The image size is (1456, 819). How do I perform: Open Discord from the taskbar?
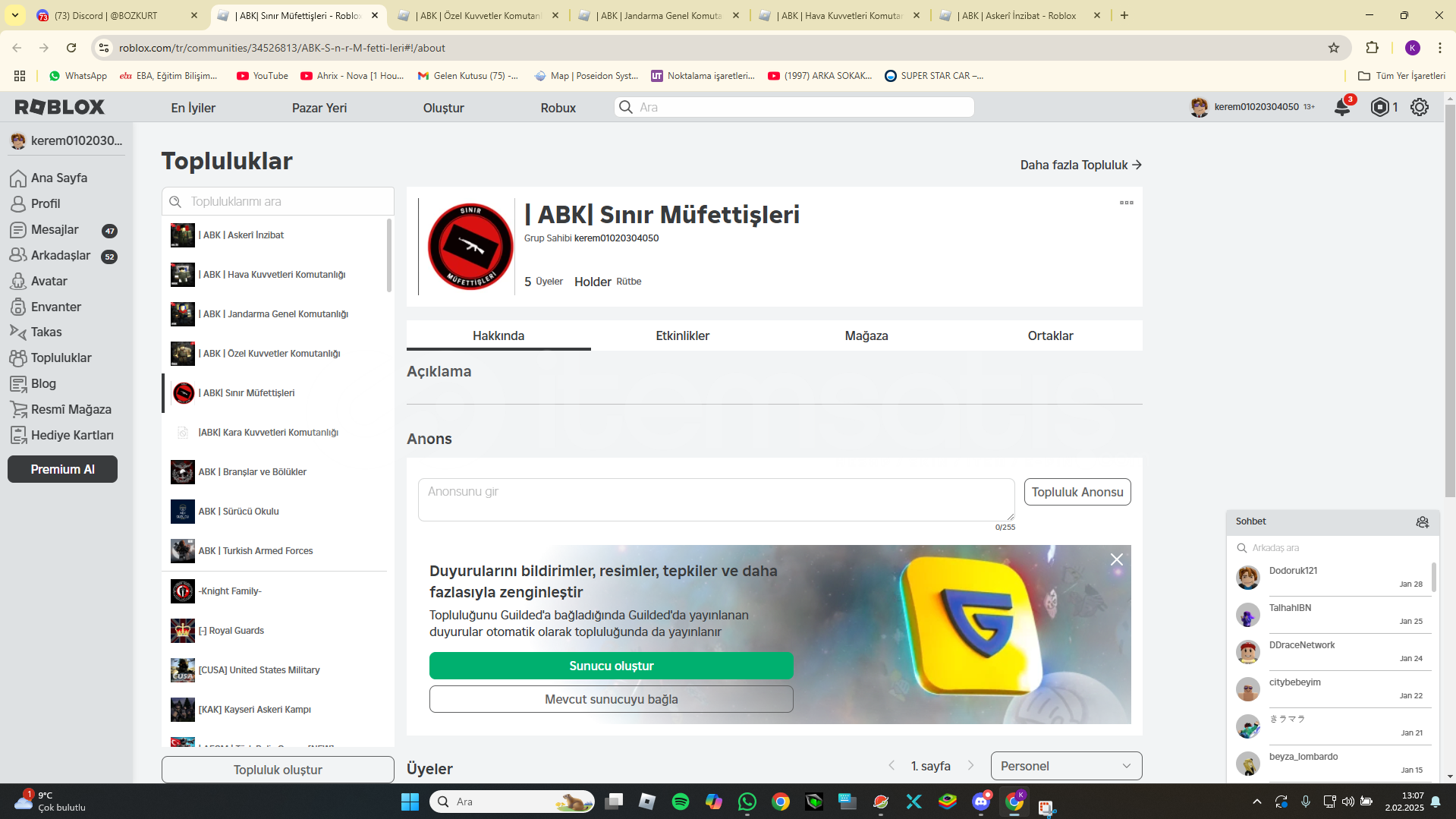point(981,802)
